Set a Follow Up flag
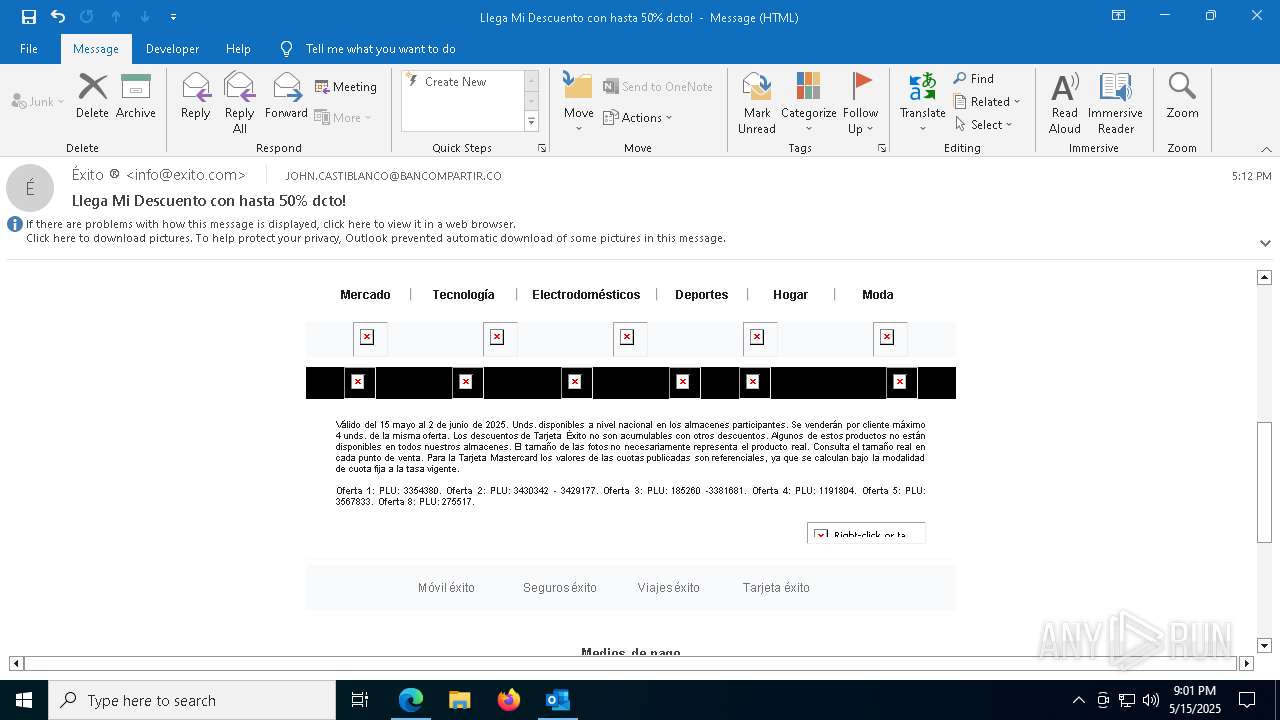Screen dimensions: 1280x720 [861, 103]
